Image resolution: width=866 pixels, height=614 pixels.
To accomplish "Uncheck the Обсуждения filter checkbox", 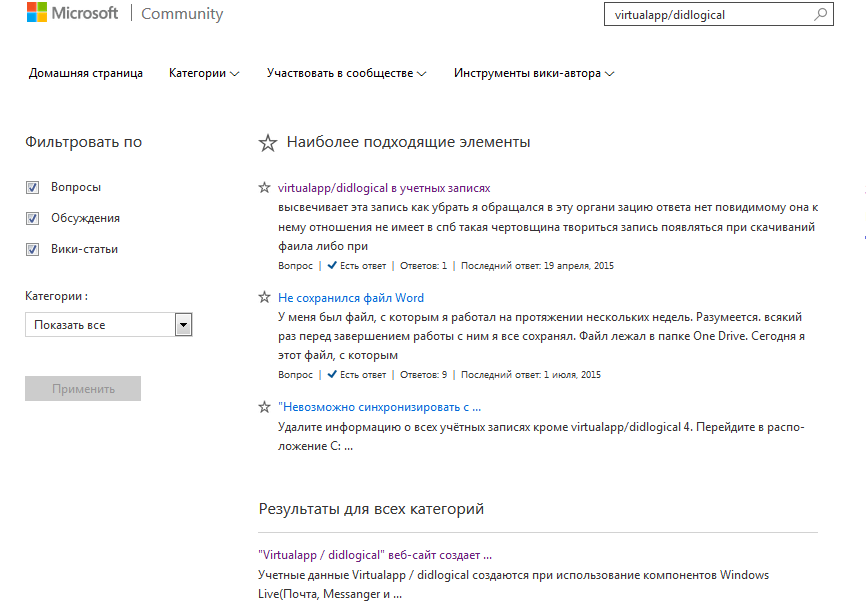I will click(x=33, y=218).
